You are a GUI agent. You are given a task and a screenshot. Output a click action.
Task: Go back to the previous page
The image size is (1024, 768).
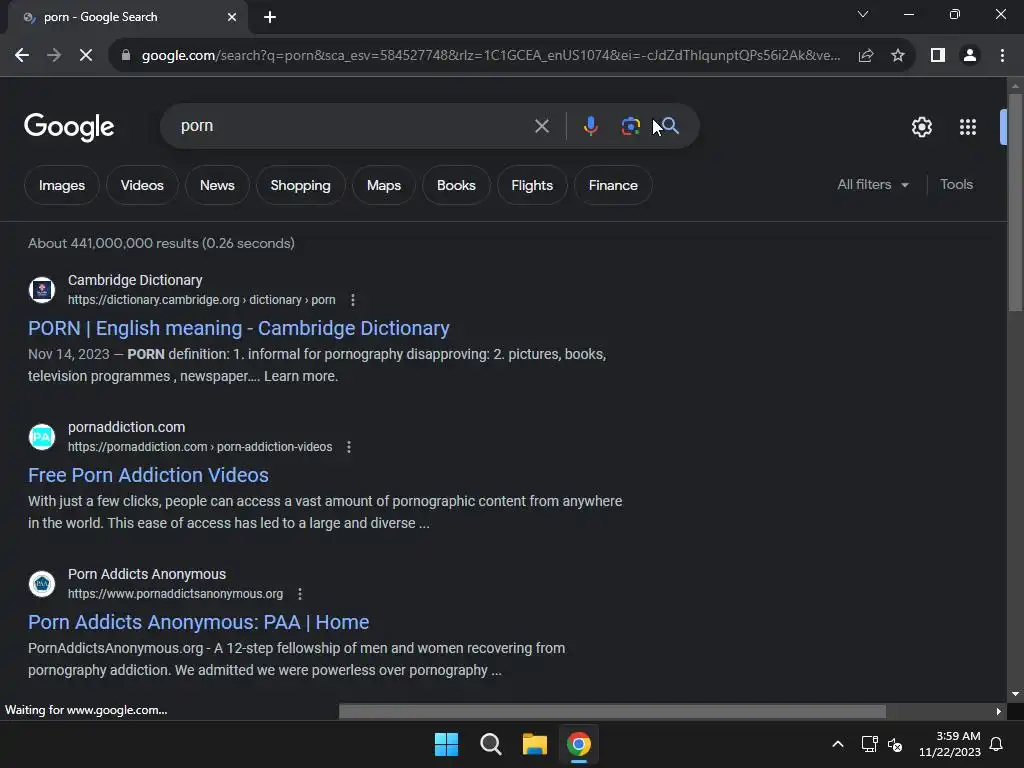click(x=22, y=56)
